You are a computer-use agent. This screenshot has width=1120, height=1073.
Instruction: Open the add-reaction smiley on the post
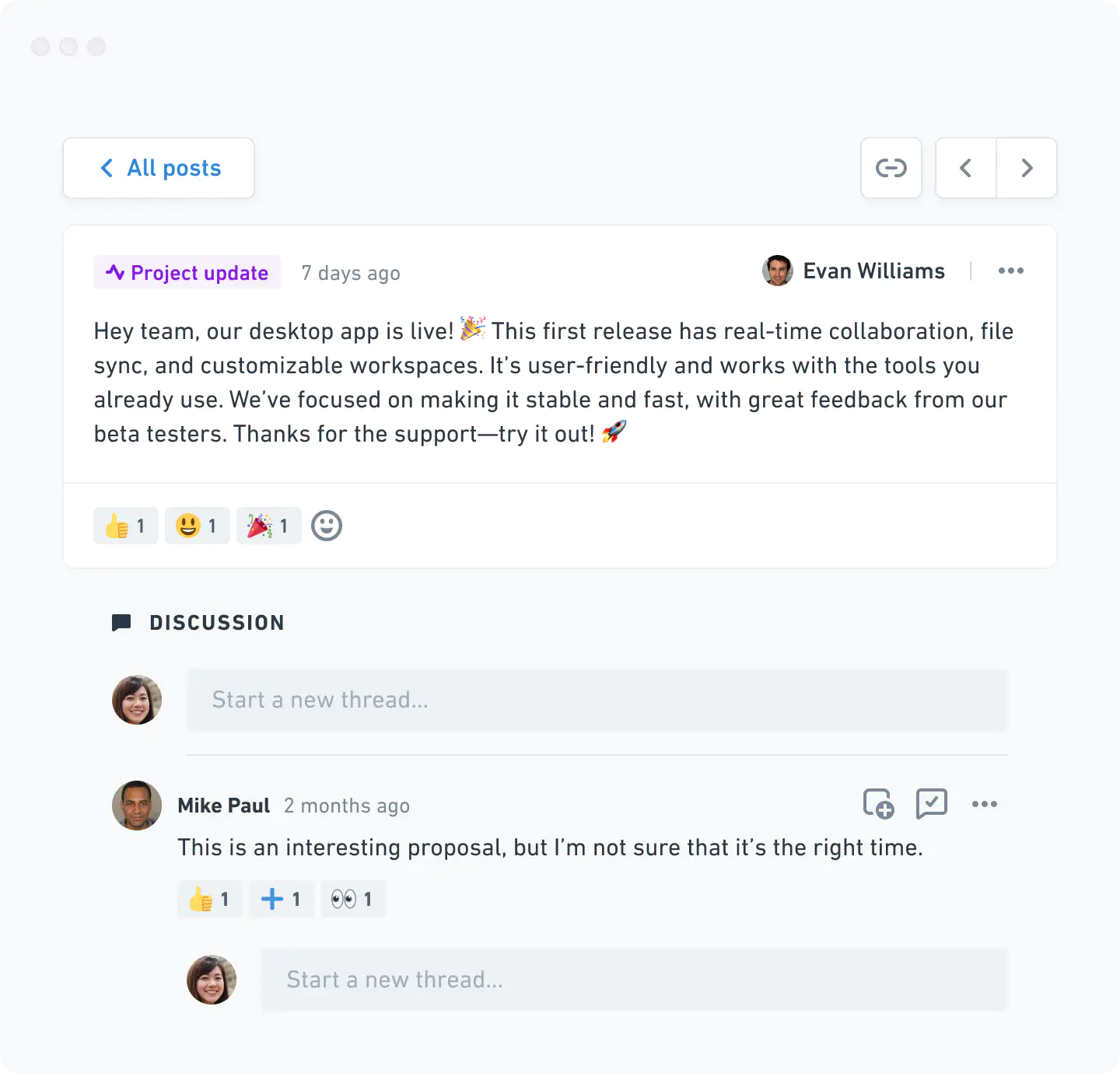pos(327,526)
